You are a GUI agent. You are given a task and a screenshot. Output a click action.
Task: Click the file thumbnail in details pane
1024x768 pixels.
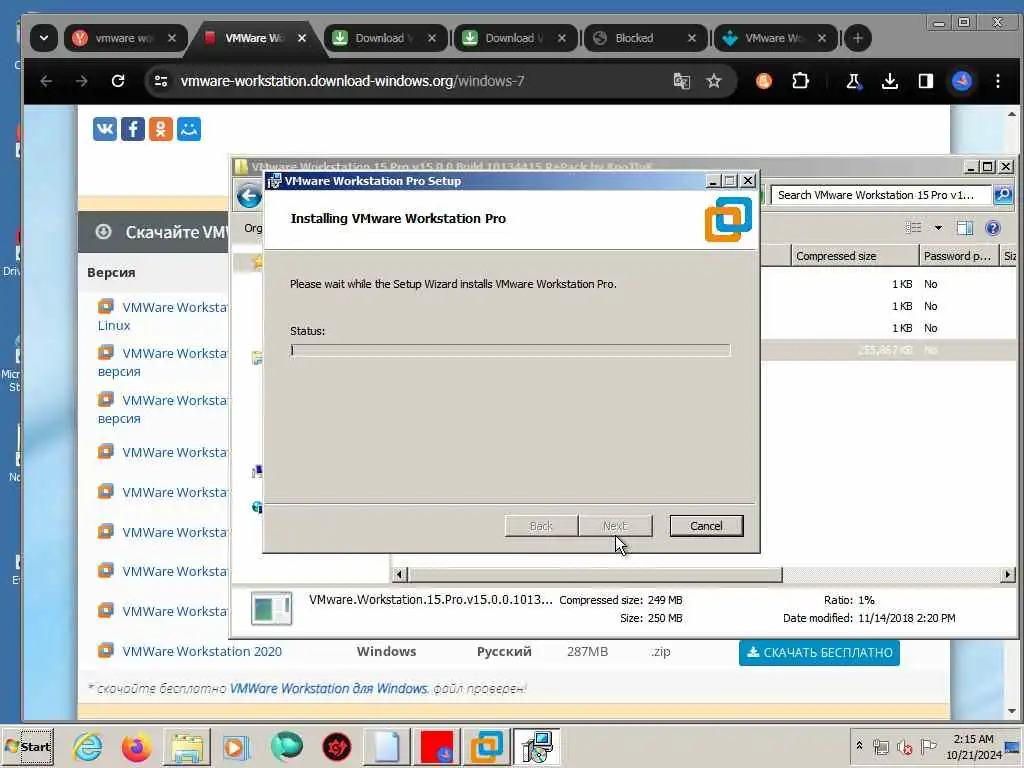tap(271, 609)
